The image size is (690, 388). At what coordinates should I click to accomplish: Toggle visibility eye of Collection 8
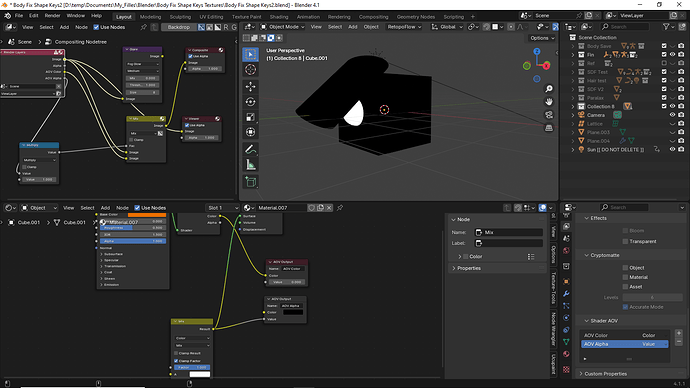pyautogui.click(x=672, y=106)
